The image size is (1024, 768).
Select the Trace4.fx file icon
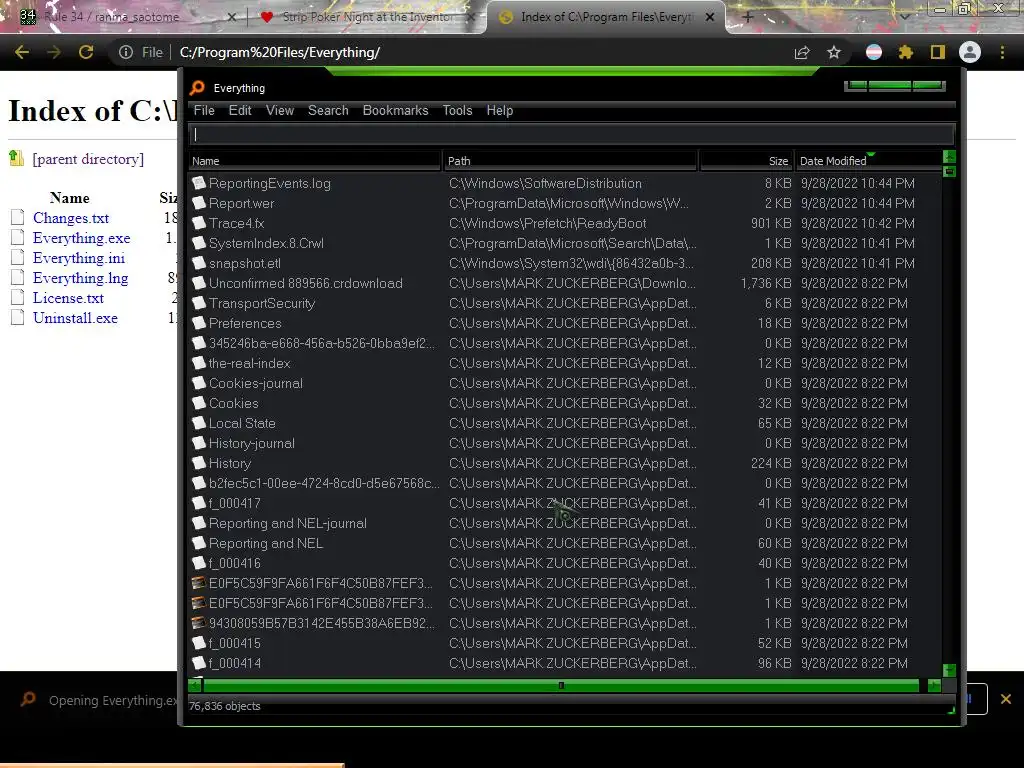pos(199,223)
